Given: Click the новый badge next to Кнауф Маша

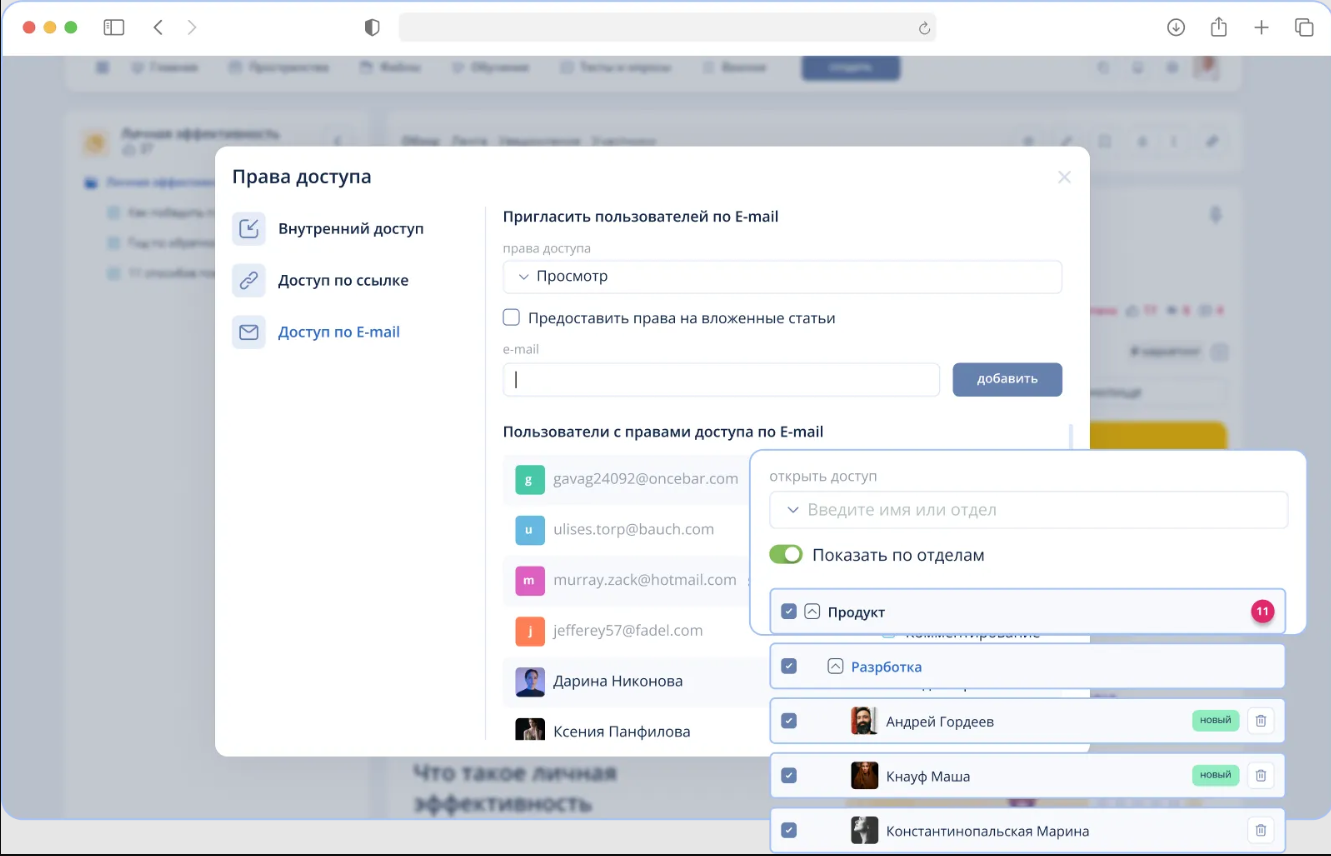Looking at the screenshot, I should point(1215,775).
